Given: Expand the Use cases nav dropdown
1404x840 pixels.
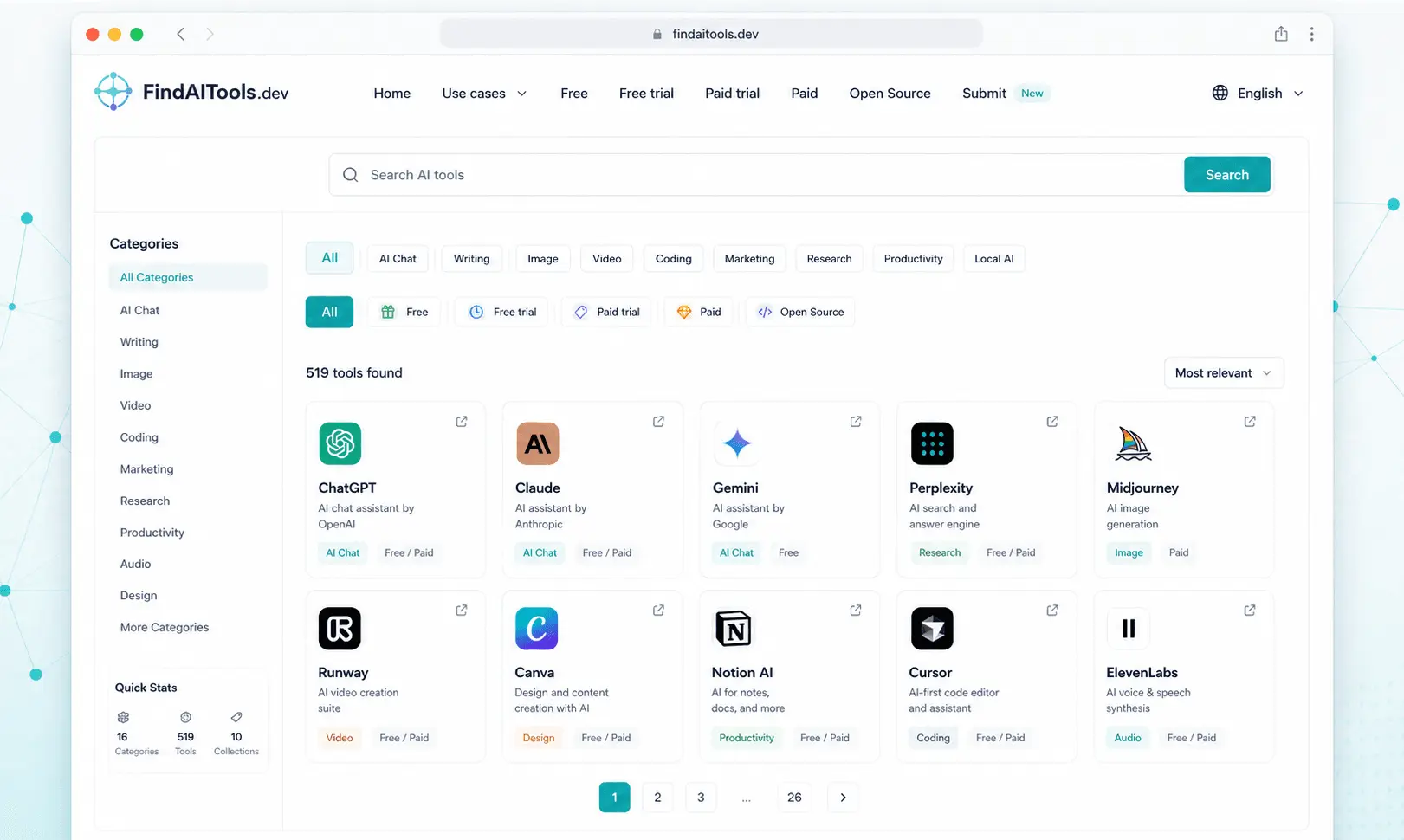Looking at the screenshot, I should pos(484,93).
